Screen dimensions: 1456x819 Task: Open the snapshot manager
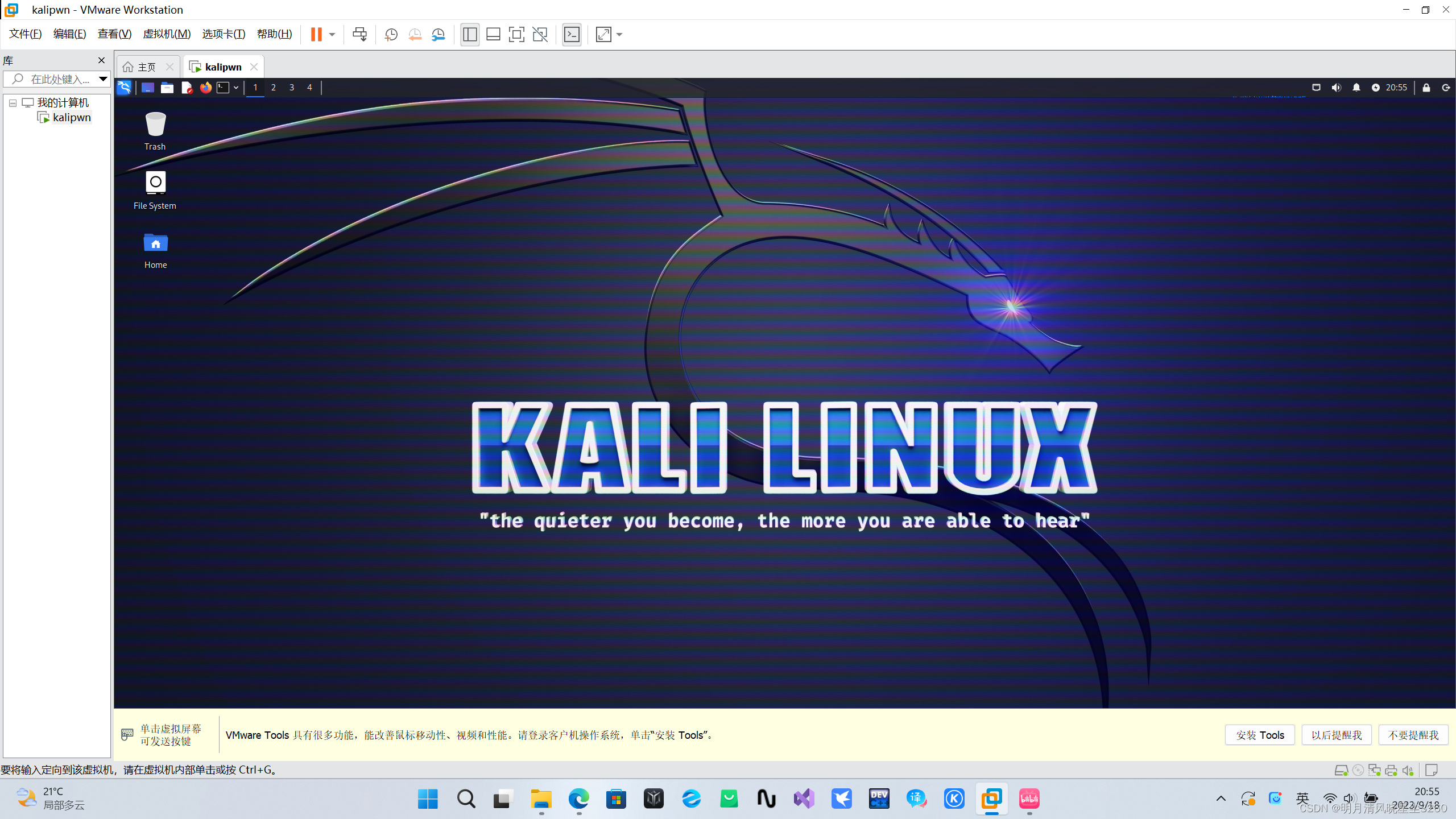(x=438, y=35)
